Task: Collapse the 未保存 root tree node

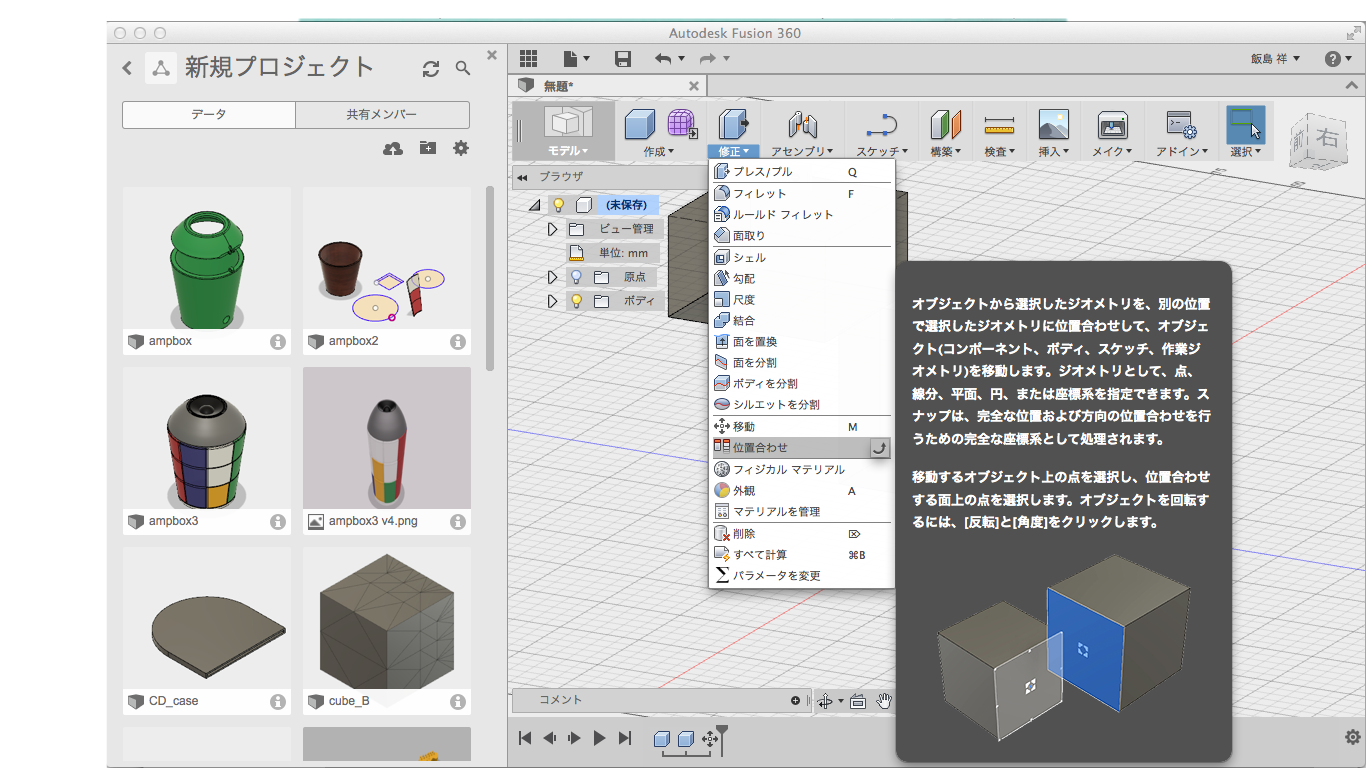Action: click(x=534, y=205)
